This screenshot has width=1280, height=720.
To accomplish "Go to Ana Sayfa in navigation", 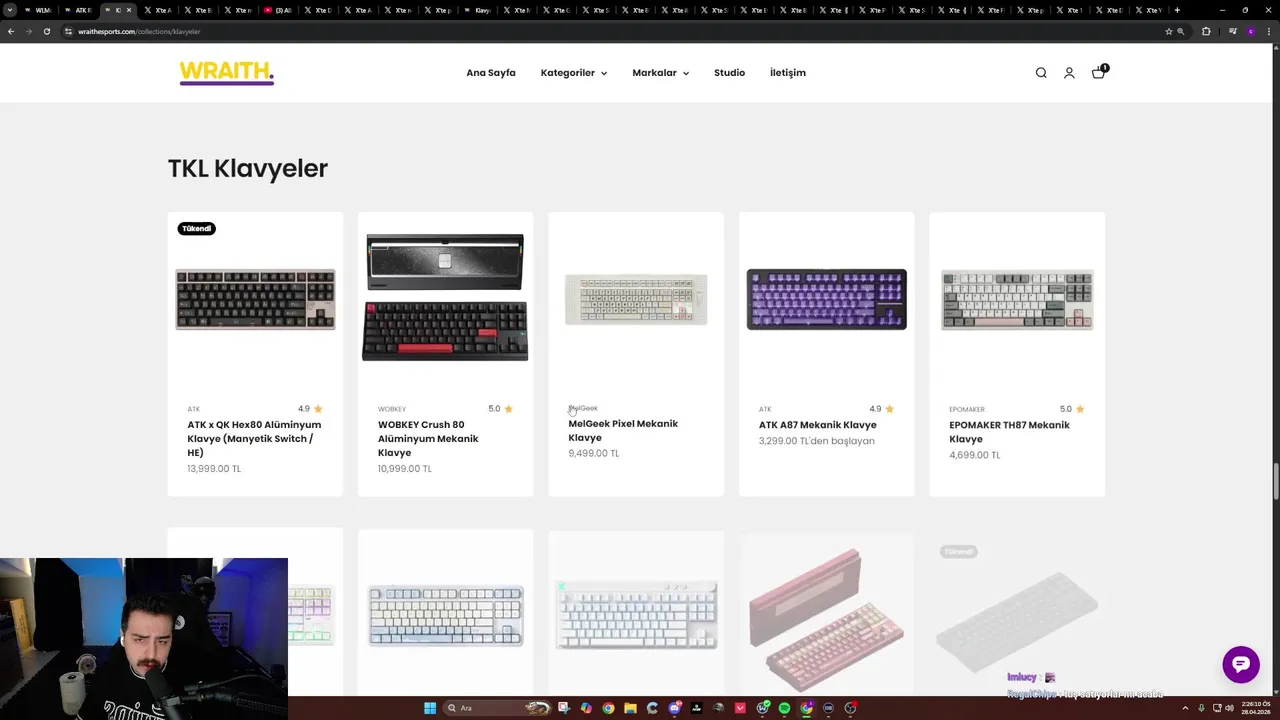I will coord(491,73).
